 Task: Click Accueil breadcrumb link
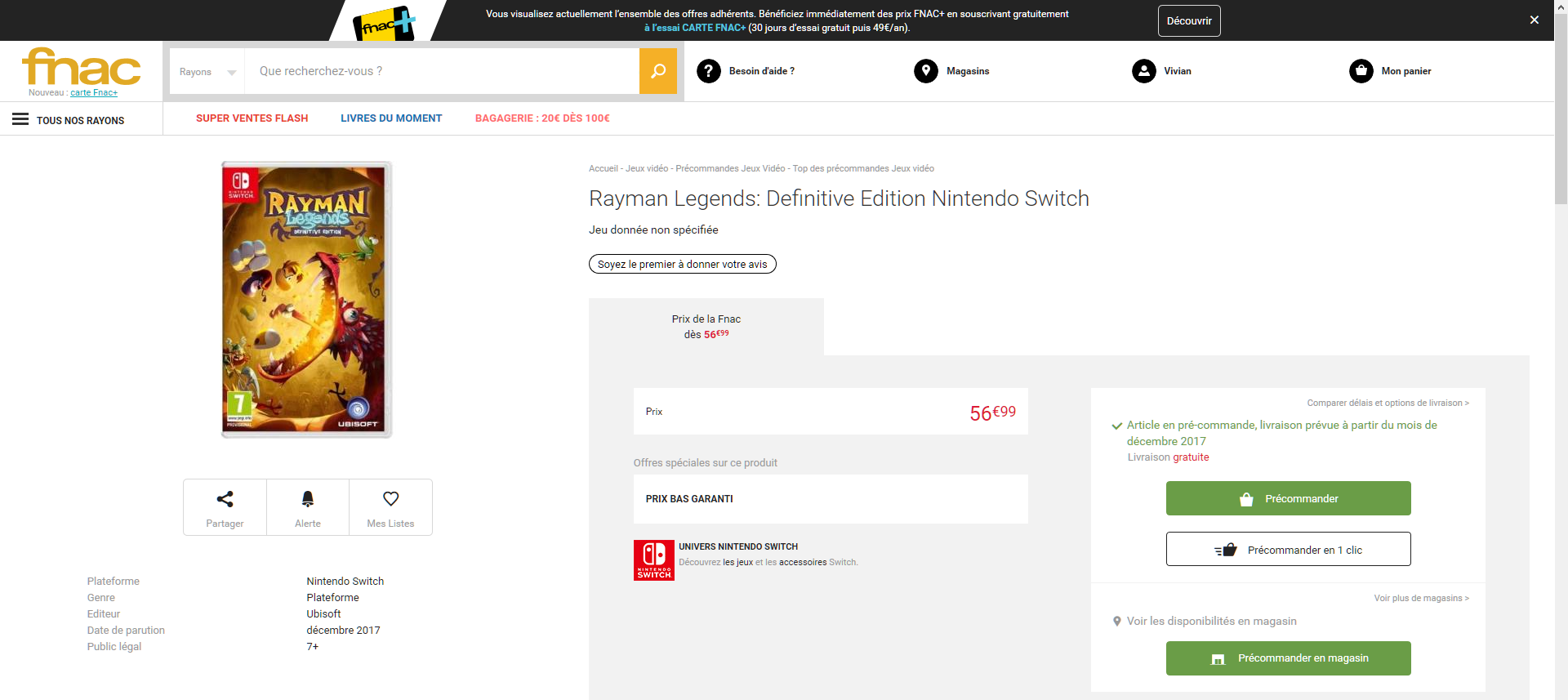[x=604, y=168]
